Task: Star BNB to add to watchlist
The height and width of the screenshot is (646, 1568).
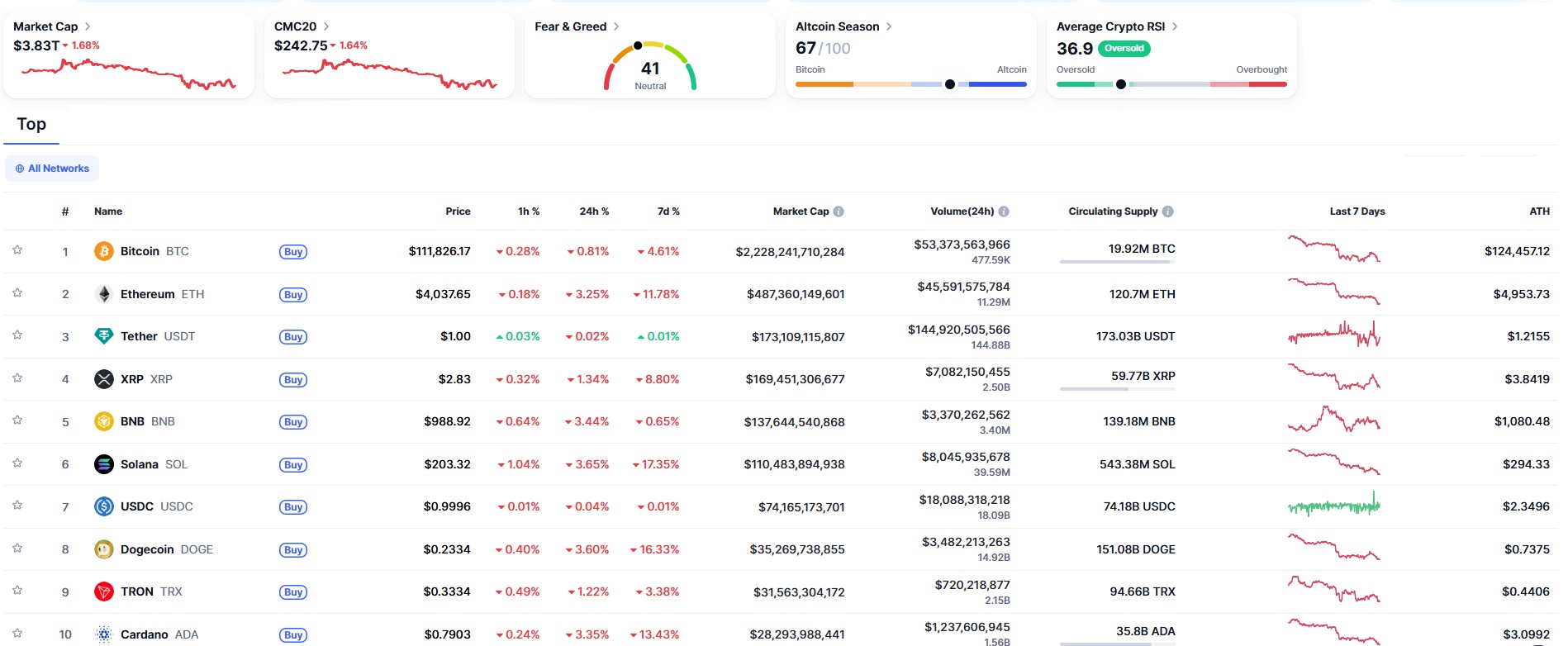Action: point(17,420)
